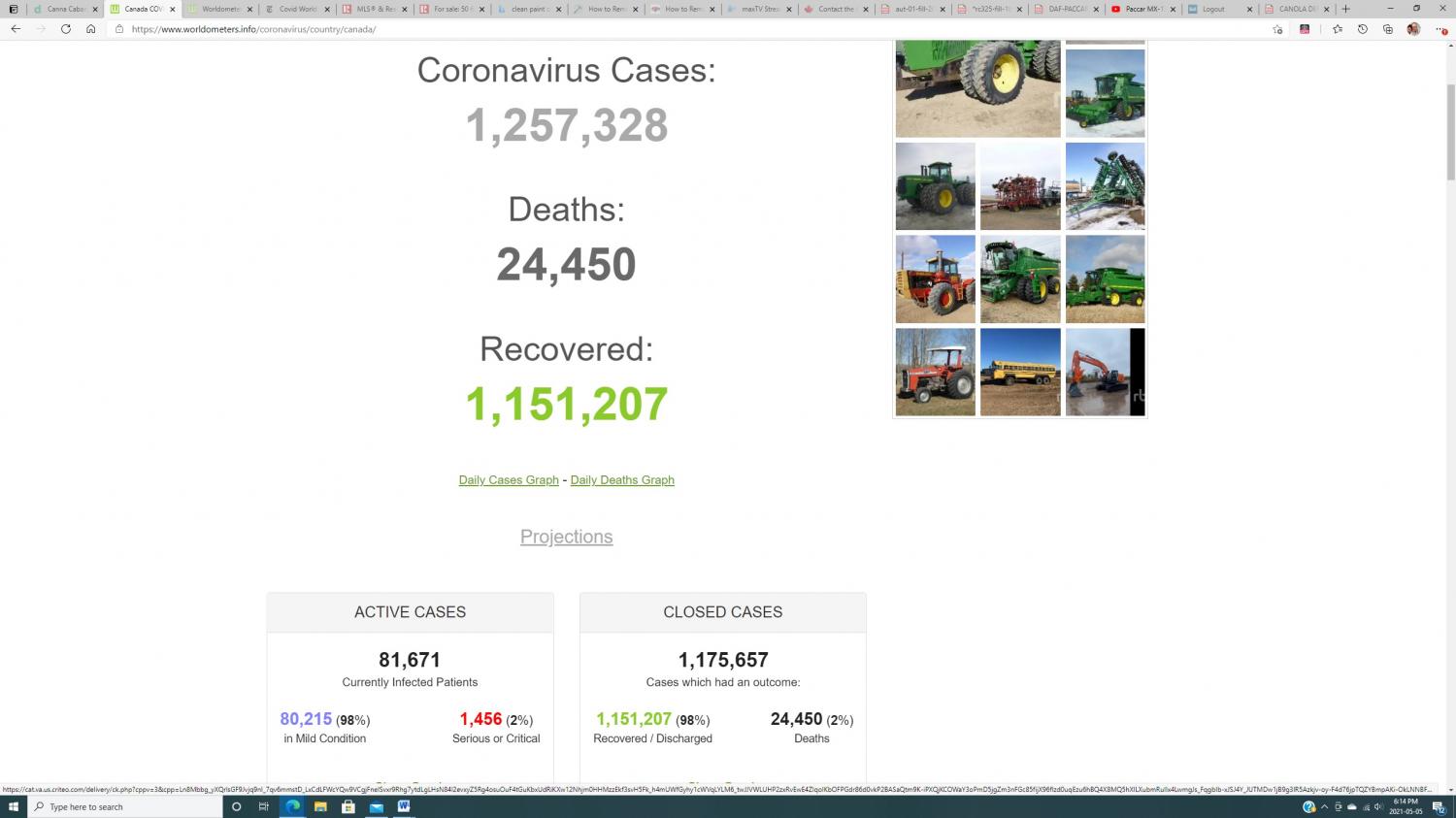Open Daily Cases Graph link
Screen dimensions: 1456x818
click(509, 480)
